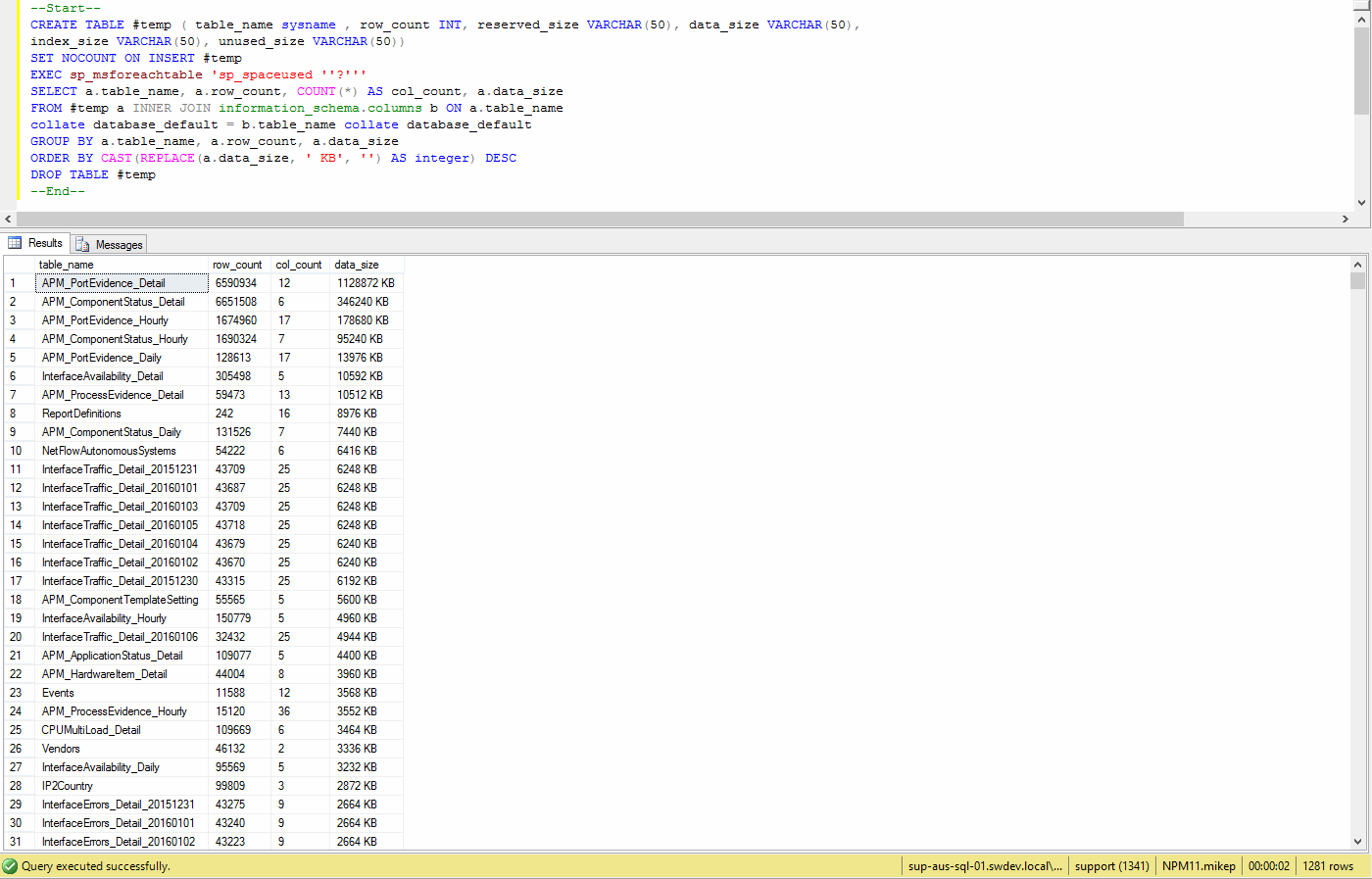
Task: Click the 00:00:02 elapsed time indicator
Action: pos(1268,866)
